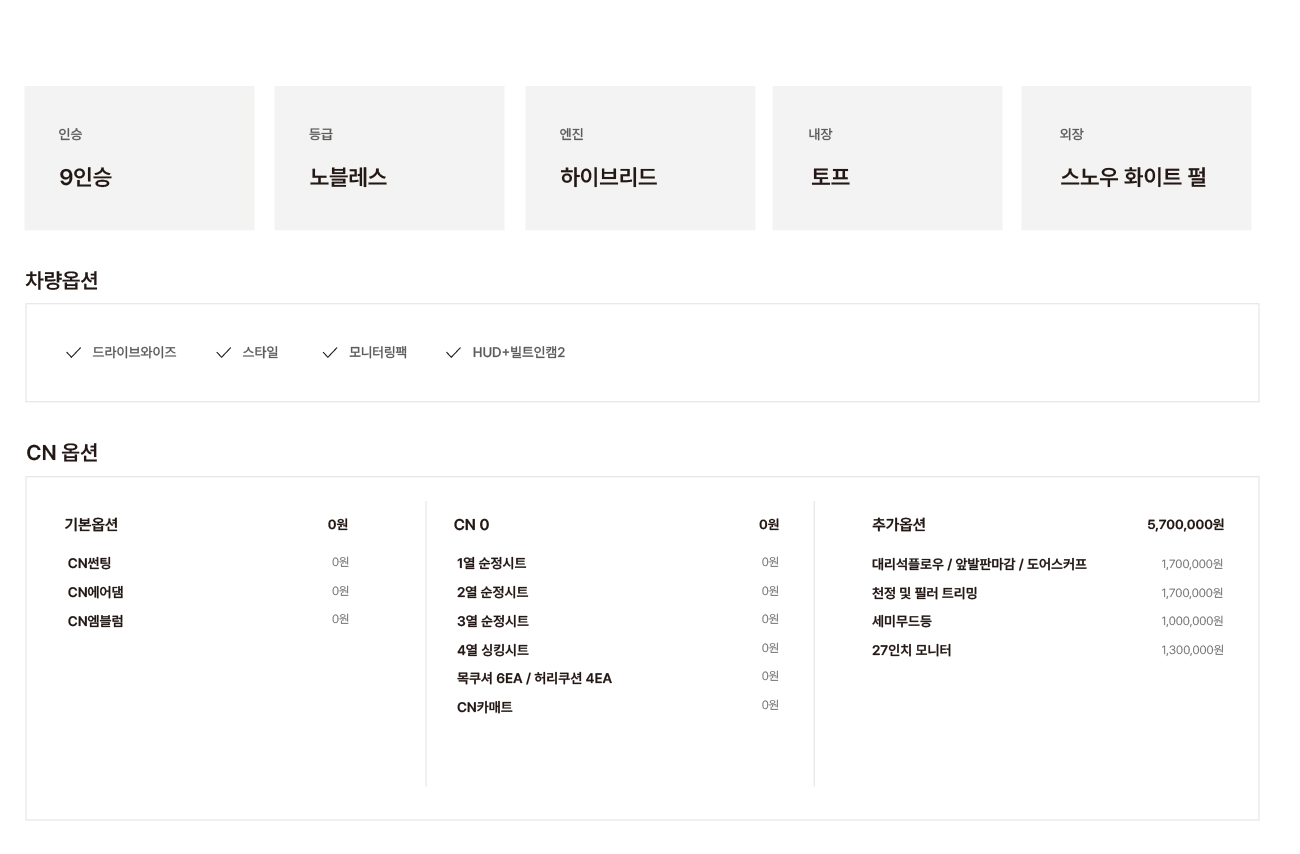1300x854 pixels.
Task: Select the 4열 싱킹시트 row
Action: pyautogui.click(x=617, y=650)
